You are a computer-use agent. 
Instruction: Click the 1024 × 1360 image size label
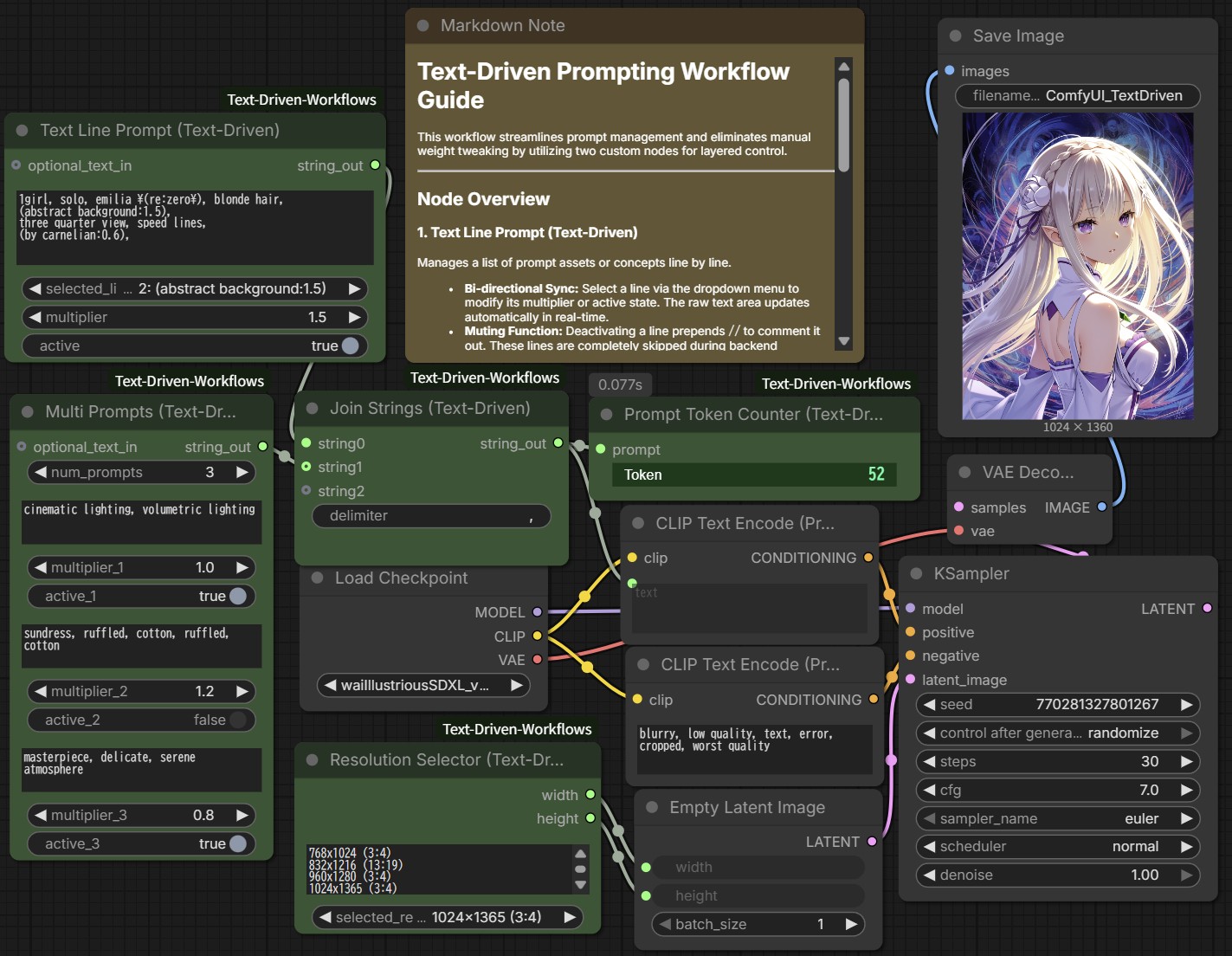coord(1078,427)
